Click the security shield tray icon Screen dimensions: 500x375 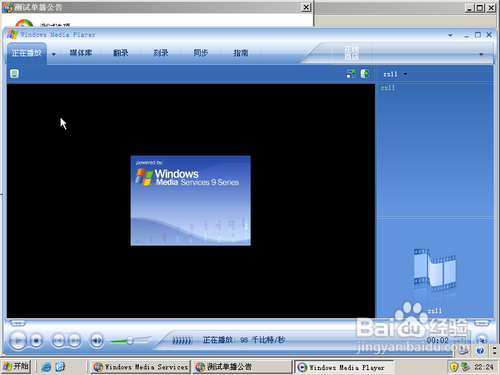click(454, 367)
